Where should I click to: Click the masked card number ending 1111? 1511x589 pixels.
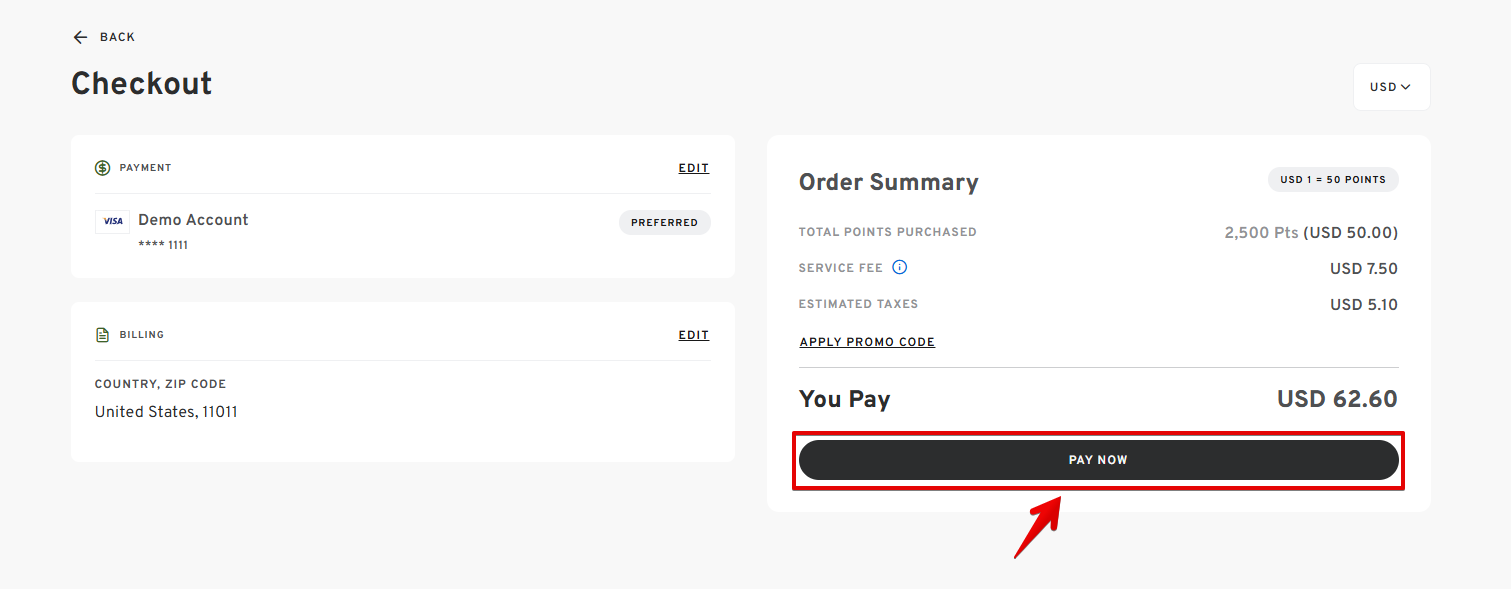pyautogui.click(x=163, y=245)
